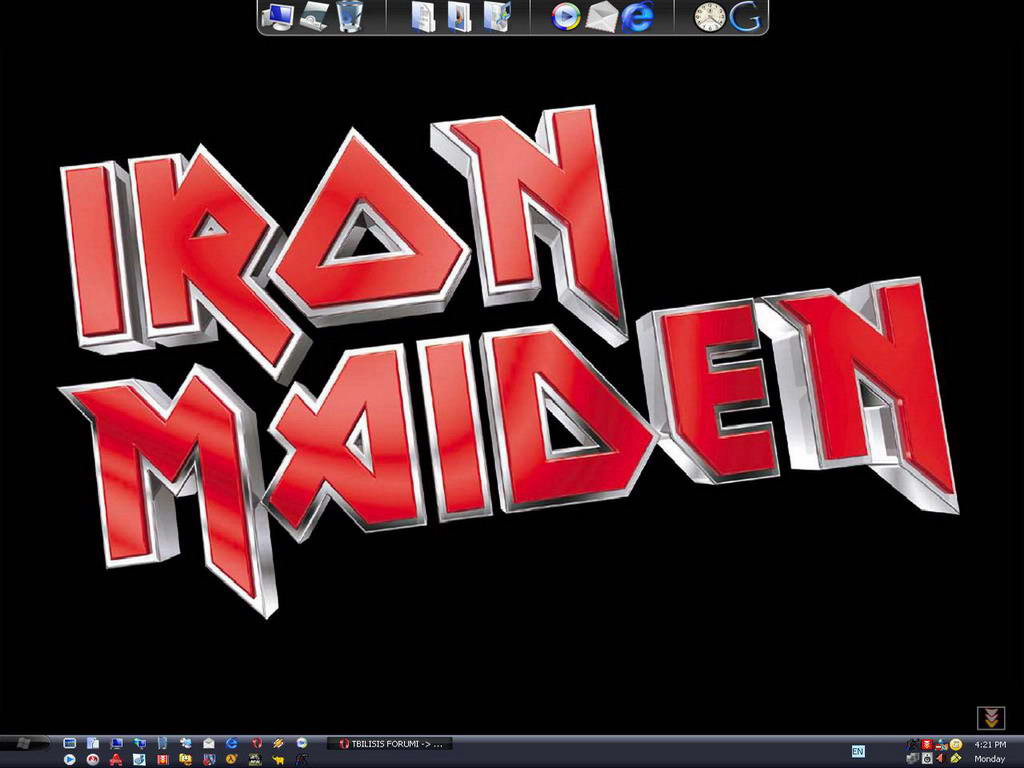The width and height of the screenshot is (1024, 768).
Task: Open the yellow smiley face tray icon
Action: click(x=956, y=744)
